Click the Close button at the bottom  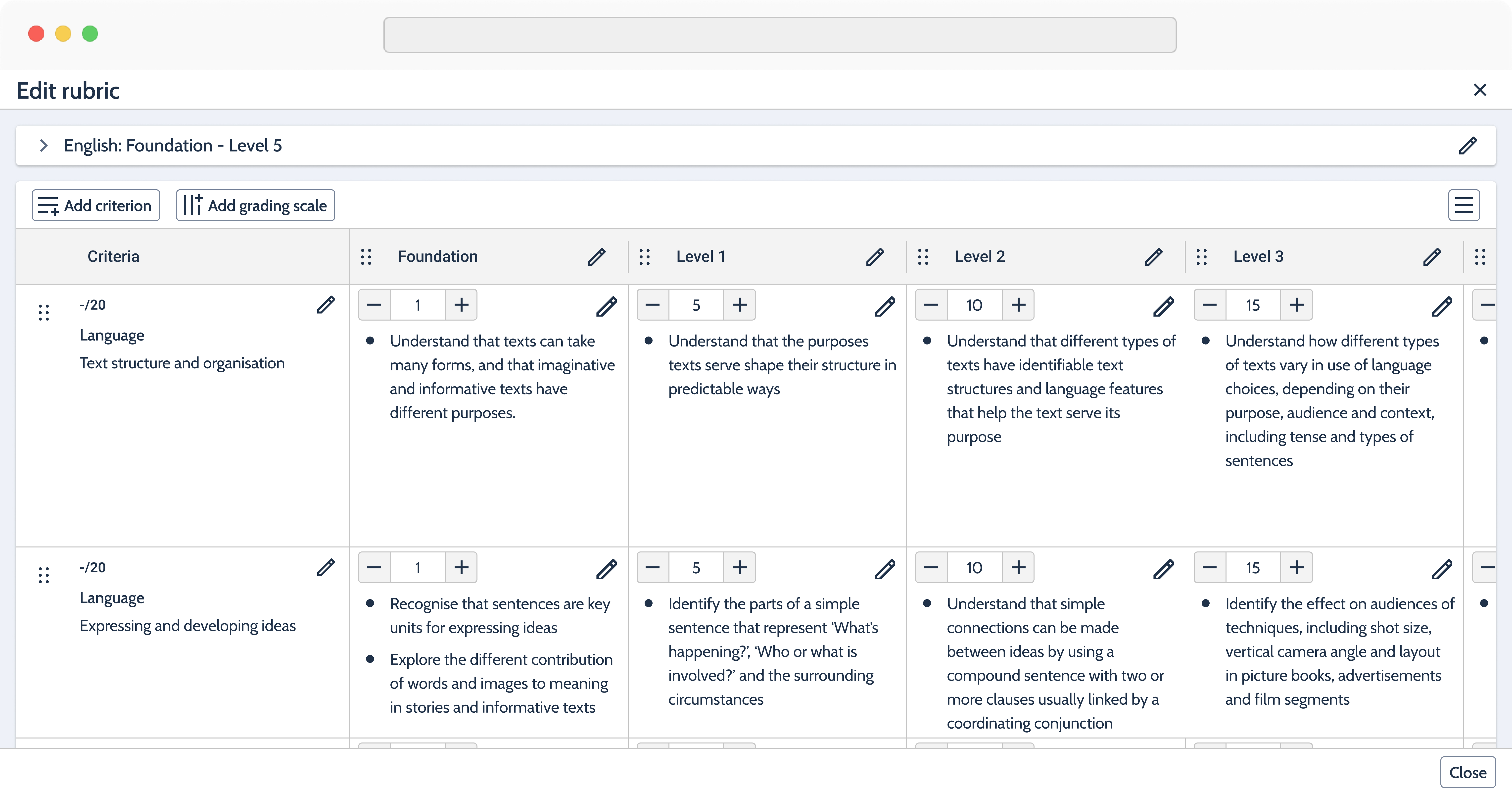click(x=1467, y=773)
